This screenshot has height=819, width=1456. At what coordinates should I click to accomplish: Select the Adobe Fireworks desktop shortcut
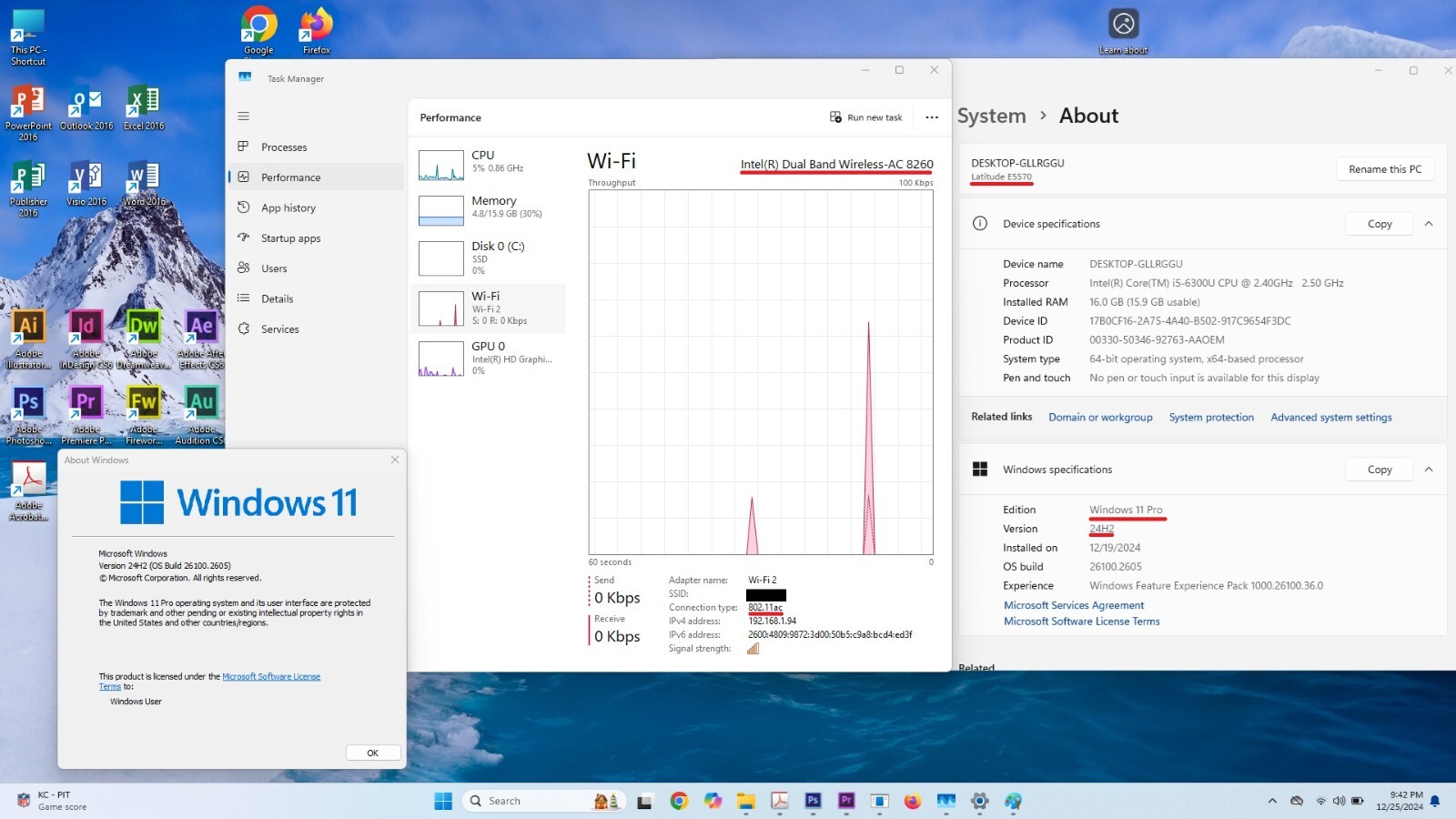pyautogui.click(x=144, y=416)
